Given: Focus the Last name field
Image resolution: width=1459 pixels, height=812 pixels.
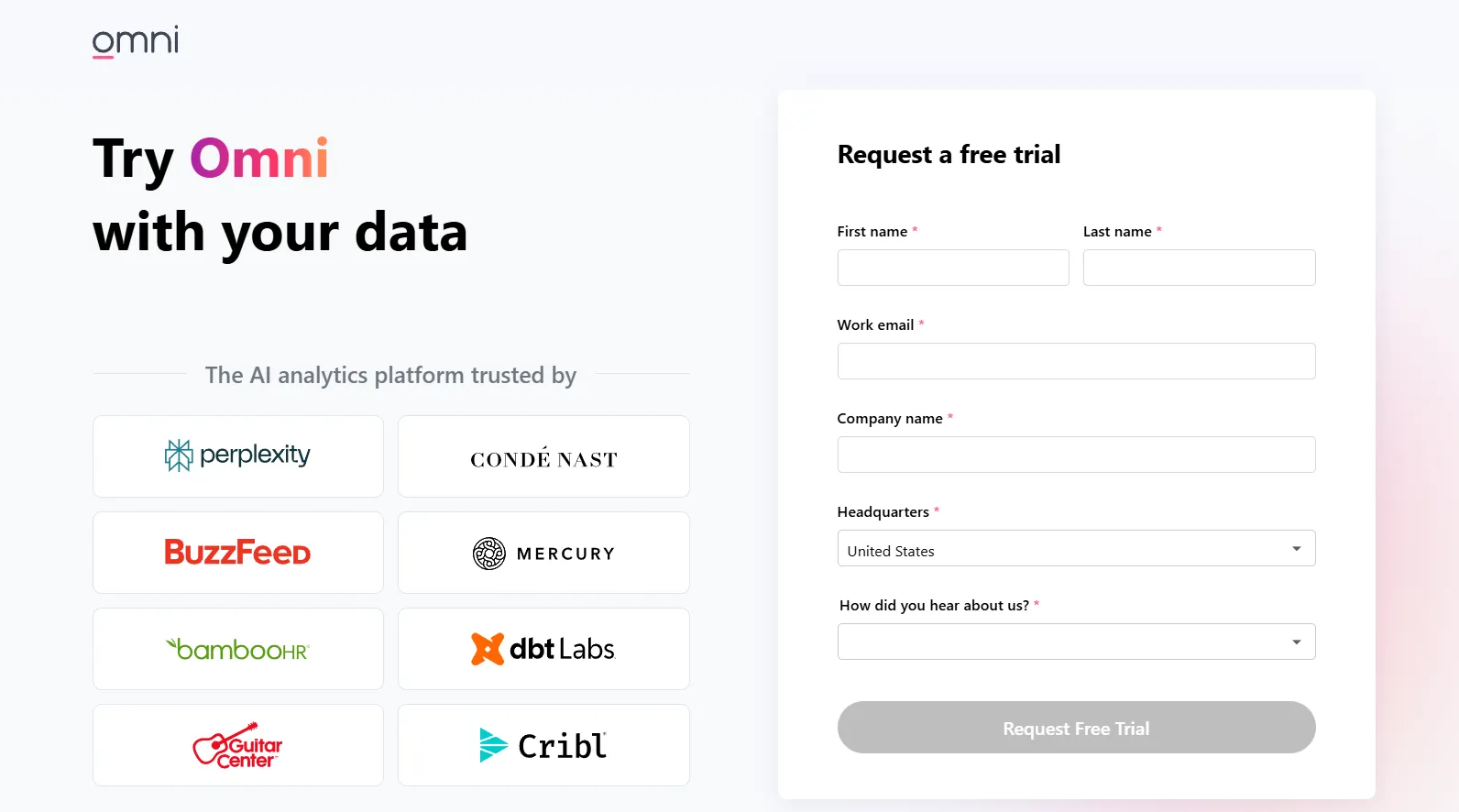Looking at the screenshot, I should point(1199,268).
